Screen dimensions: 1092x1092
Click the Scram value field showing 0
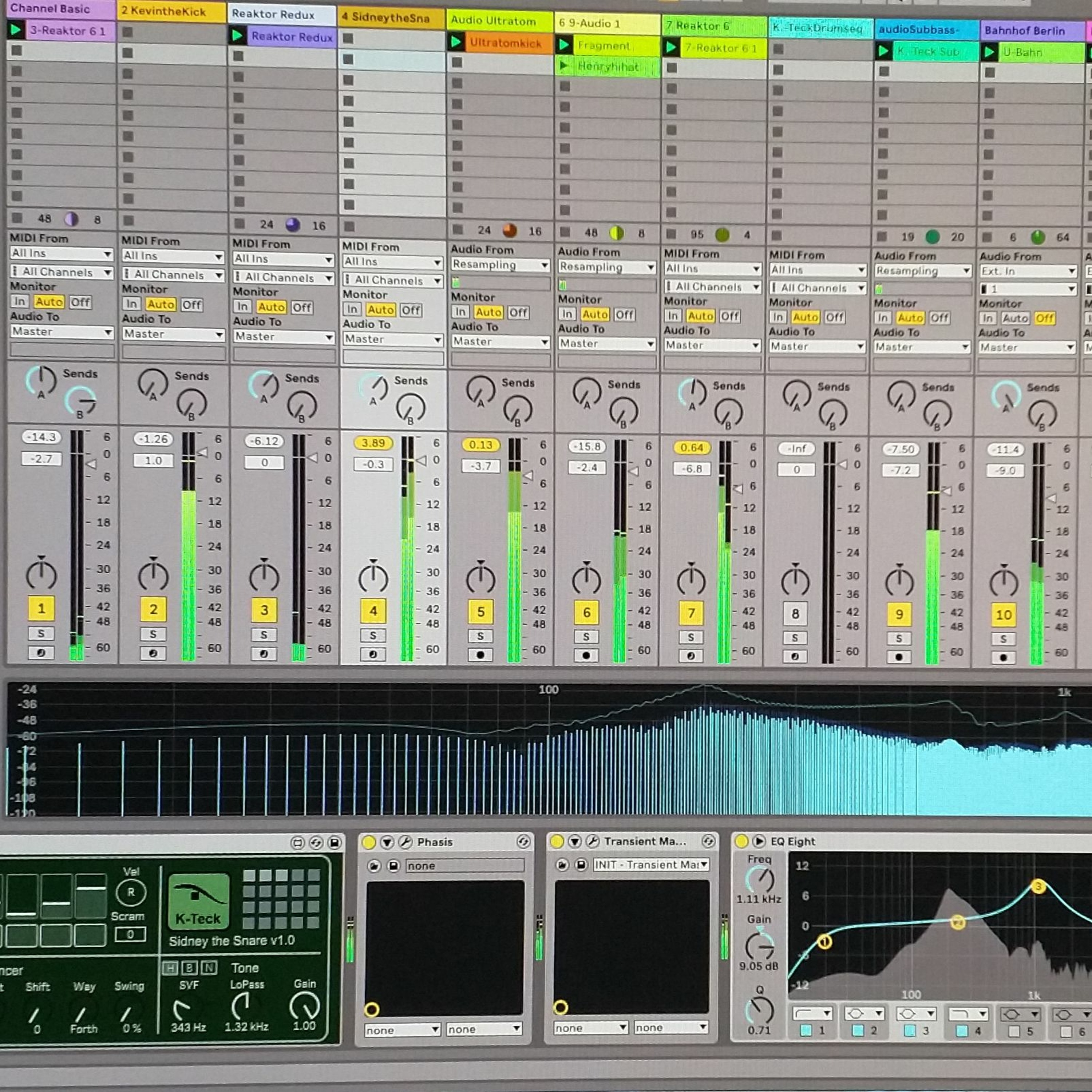(130, 934)
